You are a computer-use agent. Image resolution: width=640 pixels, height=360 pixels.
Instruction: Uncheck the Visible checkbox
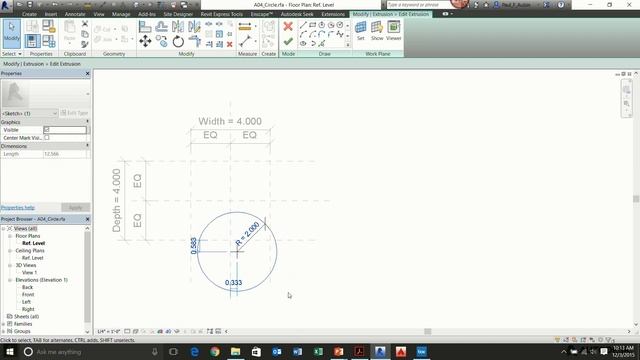coord(47,129)
